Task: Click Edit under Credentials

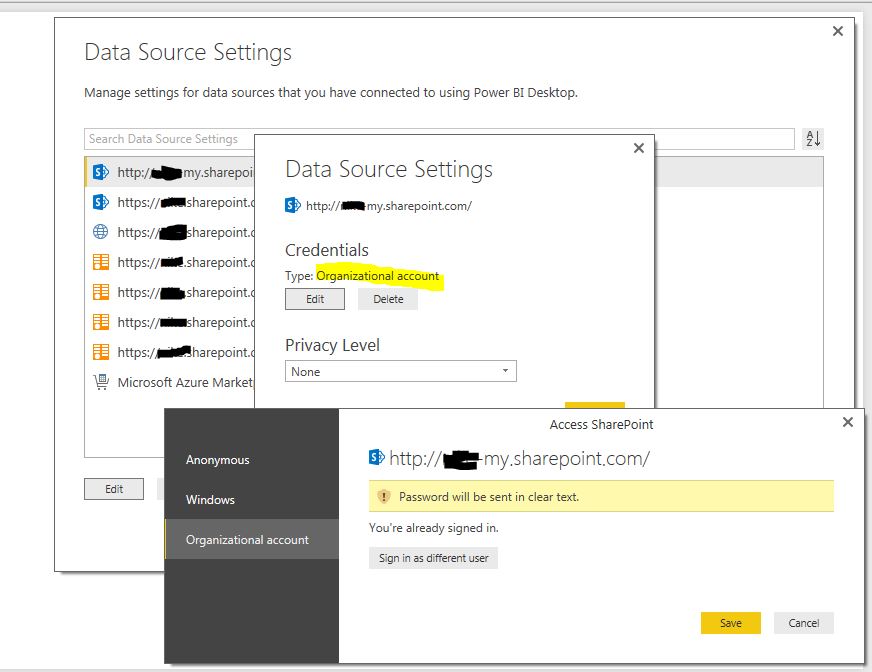Action: [315, 299]
